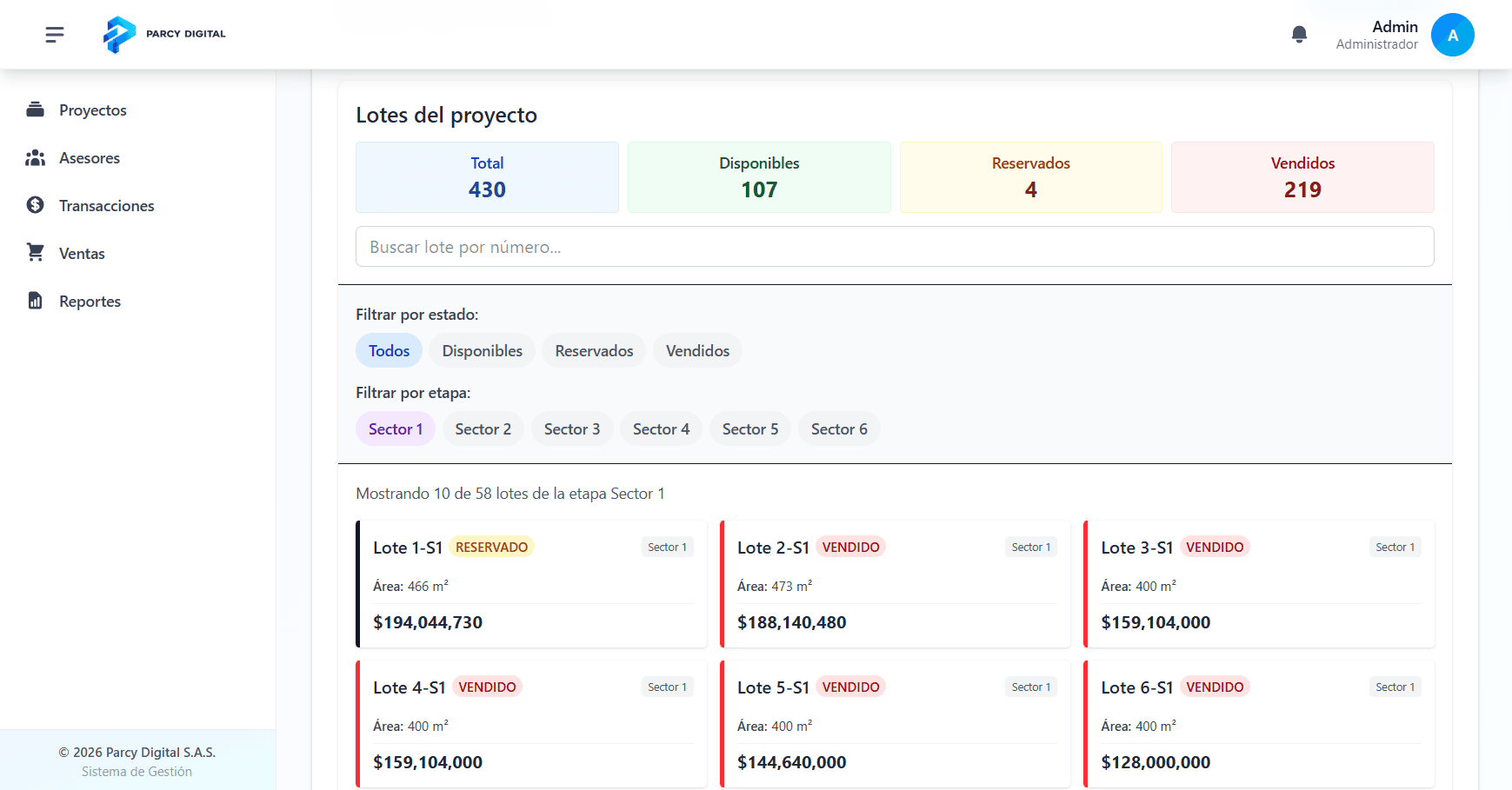Click the Vendidos 219 summary card
The height and width of the screenshot is (790, 1512).
click(1302, 176)
